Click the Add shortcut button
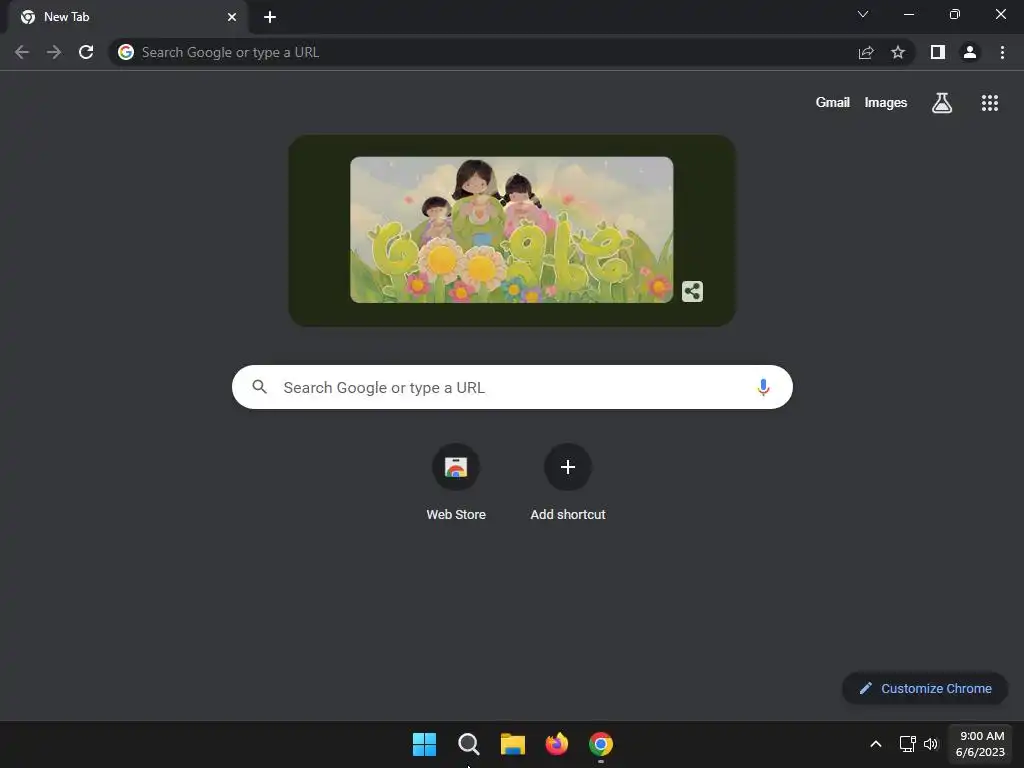The image size is (1024, 768). [x=568, y=482]
